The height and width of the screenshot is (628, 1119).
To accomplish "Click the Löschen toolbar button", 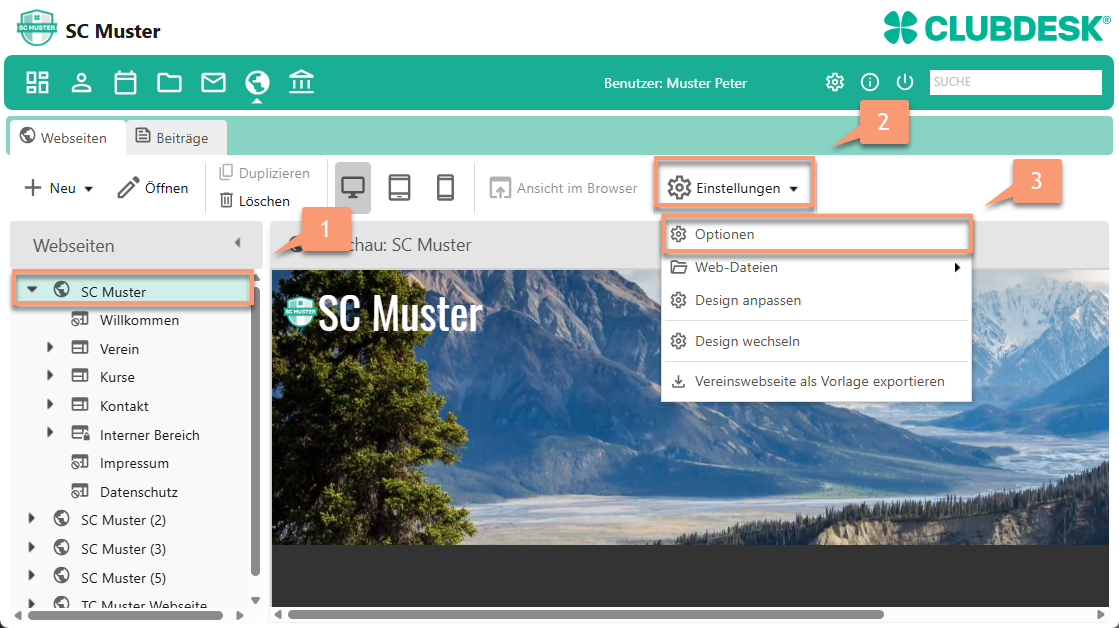I will (255, 201).
